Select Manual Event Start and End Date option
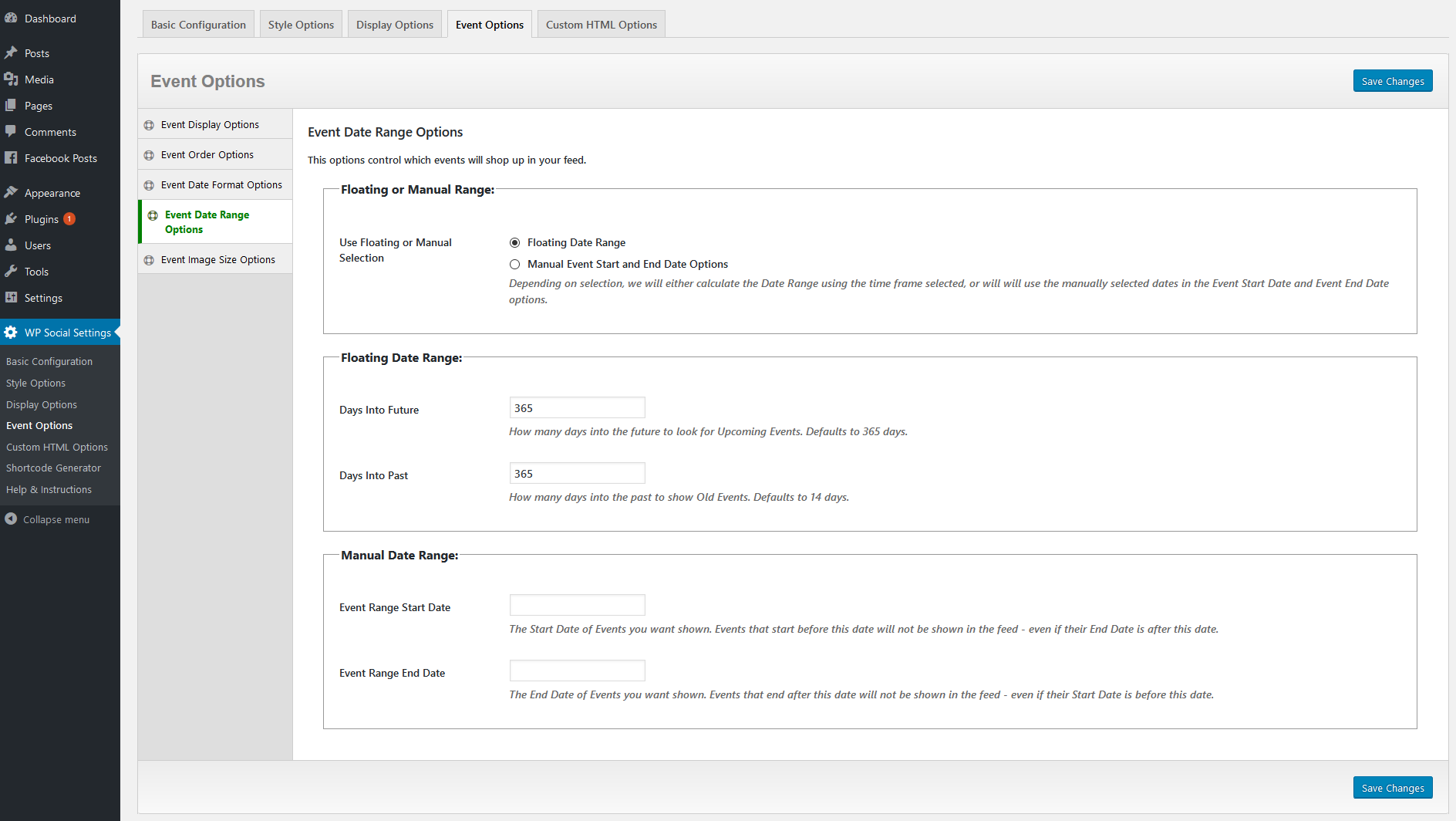Image resolution: width=1456 pixels, height=821 pixels. click(x=514, y=265)
